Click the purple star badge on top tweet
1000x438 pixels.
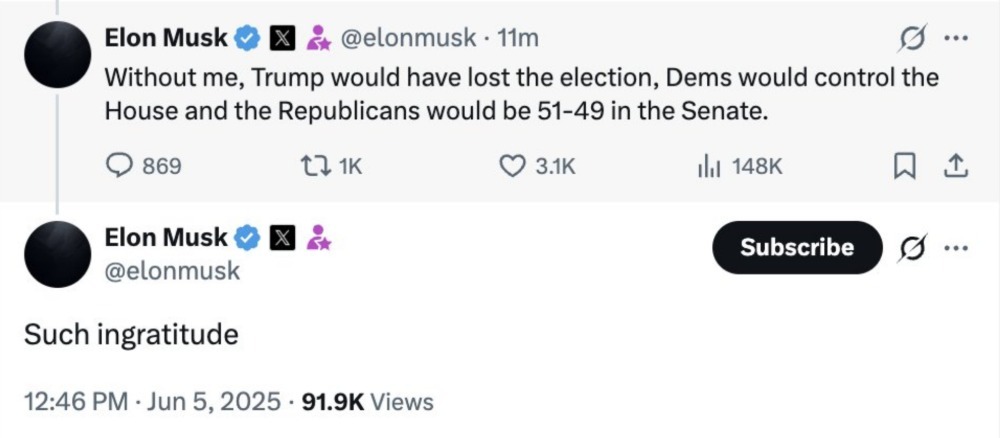pos(319,39)
